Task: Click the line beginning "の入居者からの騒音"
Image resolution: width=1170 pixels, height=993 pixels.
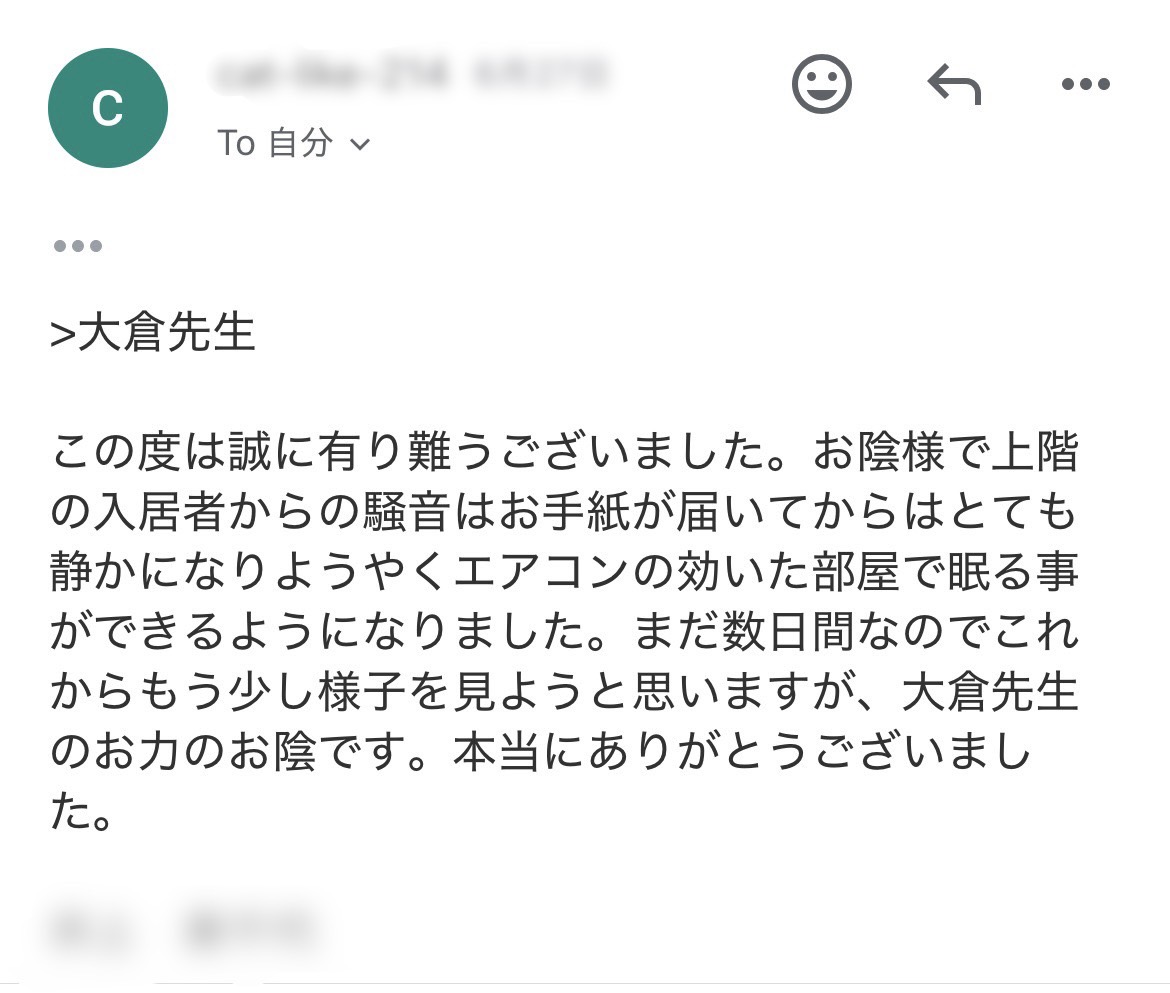Action: coord(564,512)
